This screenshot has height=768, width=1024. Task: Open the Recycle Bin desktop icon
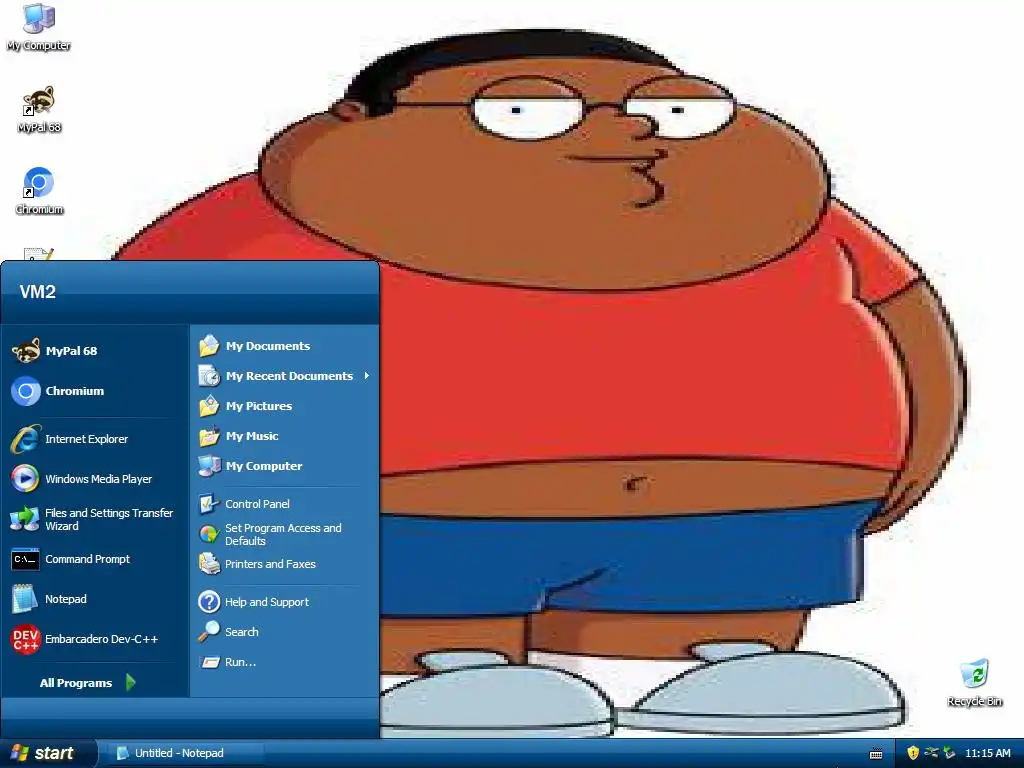point(974,674)
